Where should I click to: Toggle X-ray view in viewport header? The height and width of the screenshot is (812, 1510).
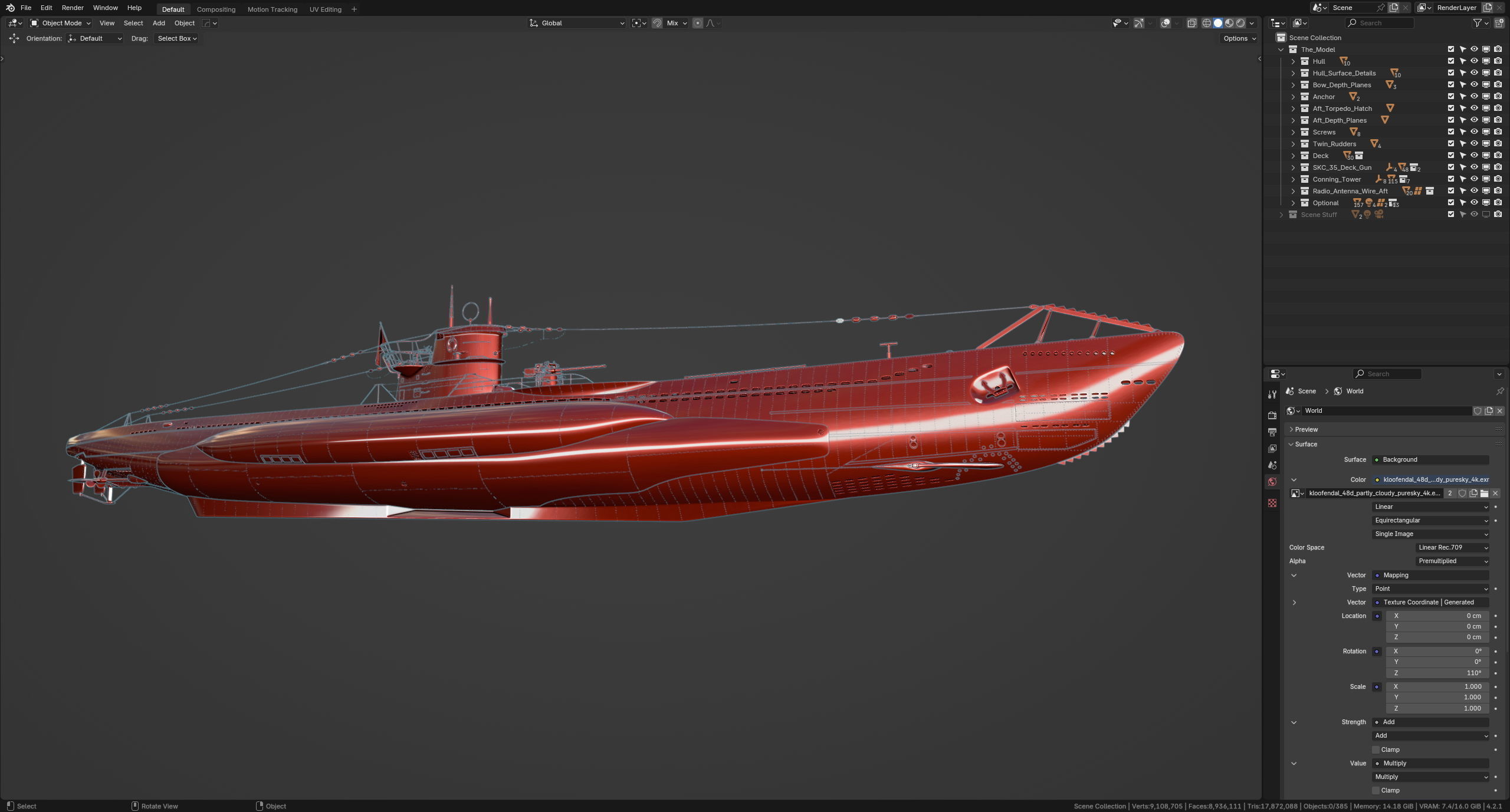(x=1191, y=23)
